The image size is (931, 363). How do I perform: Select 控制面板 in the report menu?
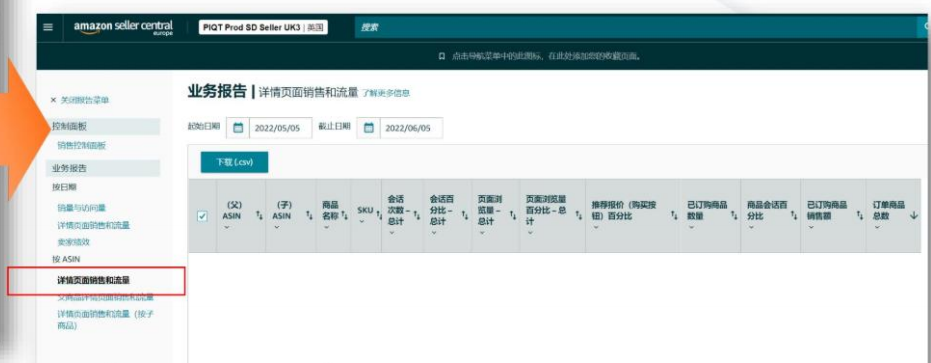pyautogui.click(x=103, y=126)
